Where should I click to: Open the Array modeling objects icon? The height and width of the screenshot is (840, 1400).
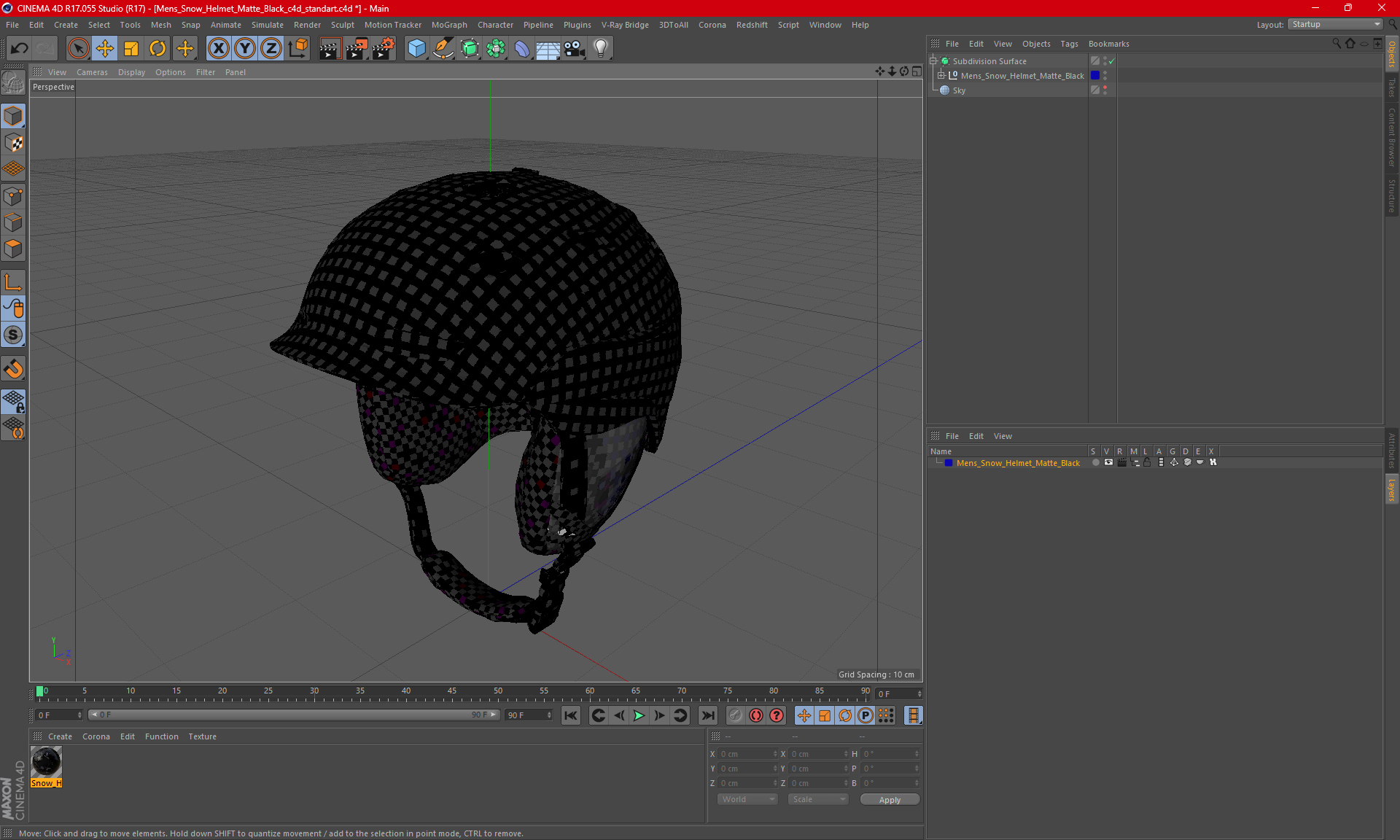click(x=496, y=49)
